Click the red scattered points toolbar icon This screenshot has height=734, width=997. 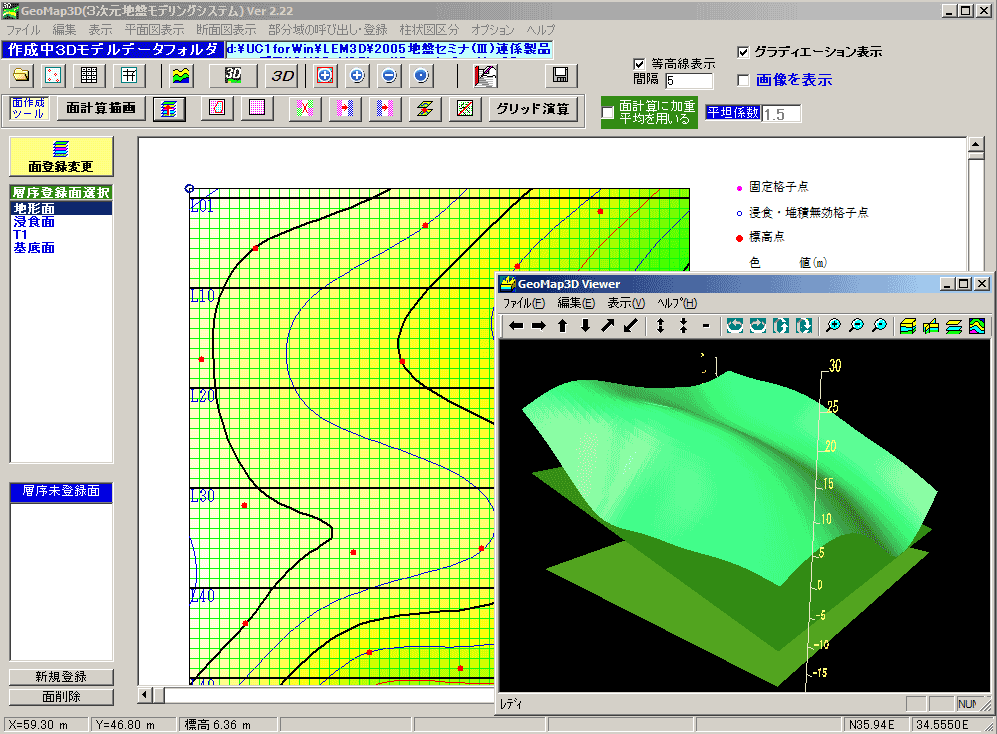pyautogui.click(x=53, y=76)
